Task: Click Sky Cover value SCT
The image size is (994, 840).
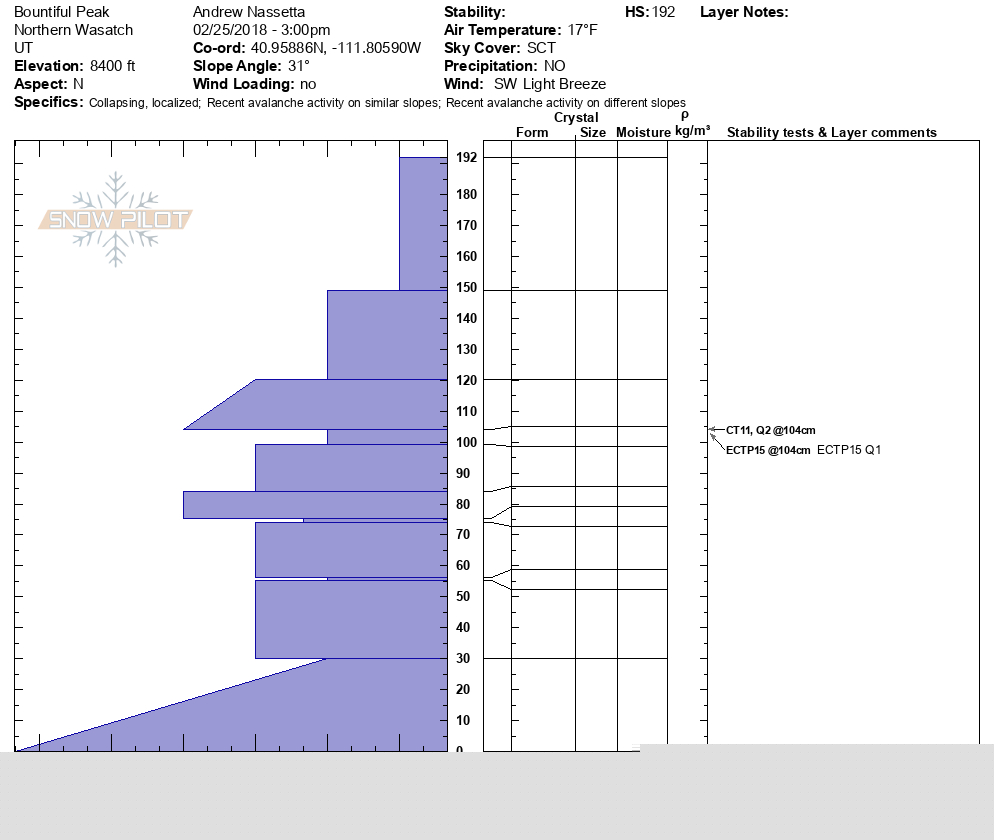Action: click(x=541, y=48)
